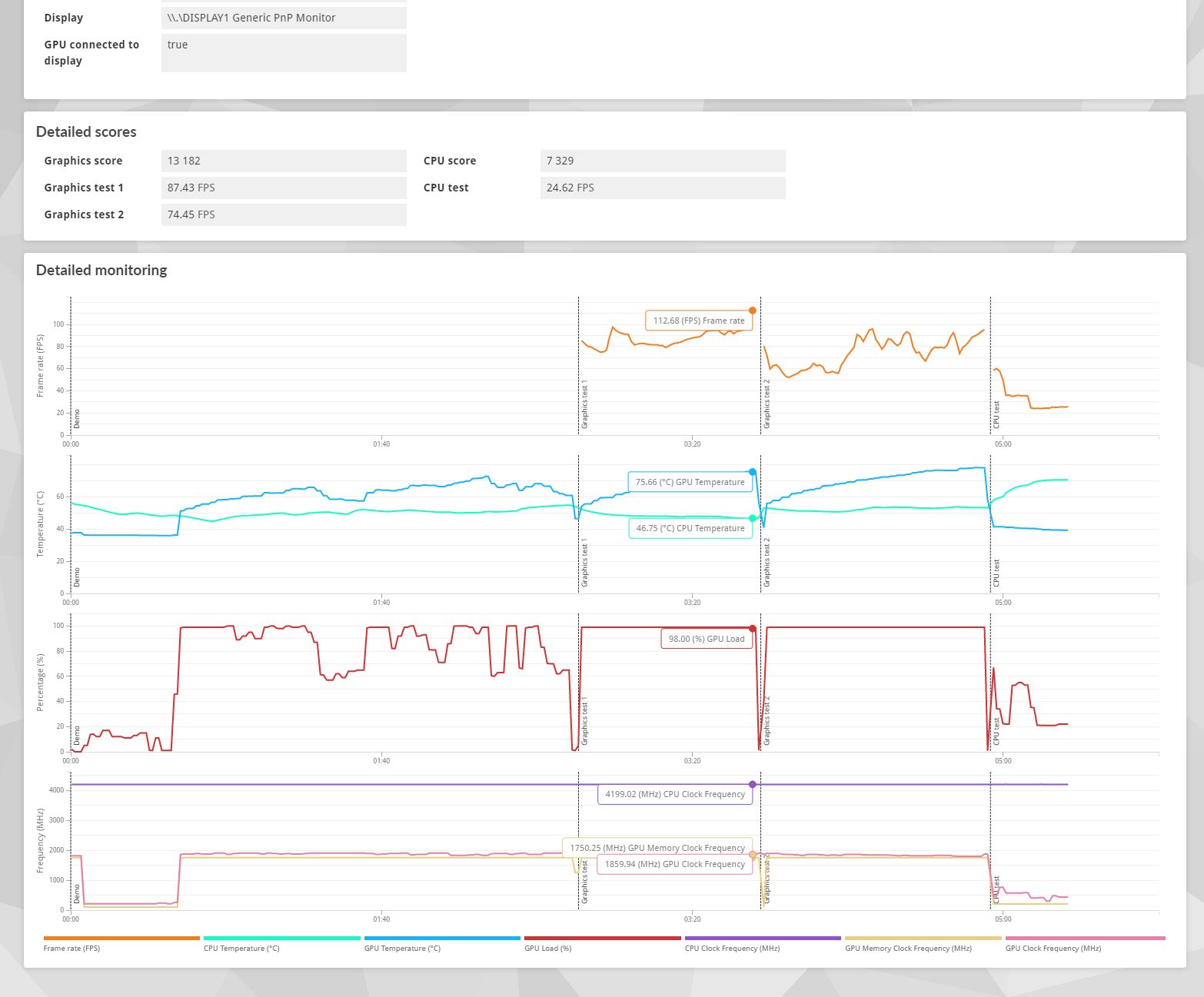Screen dimensions: 1204x997
Task: Click the blue GPU Temperature data point marker
Action: click(x=752, y=472)
